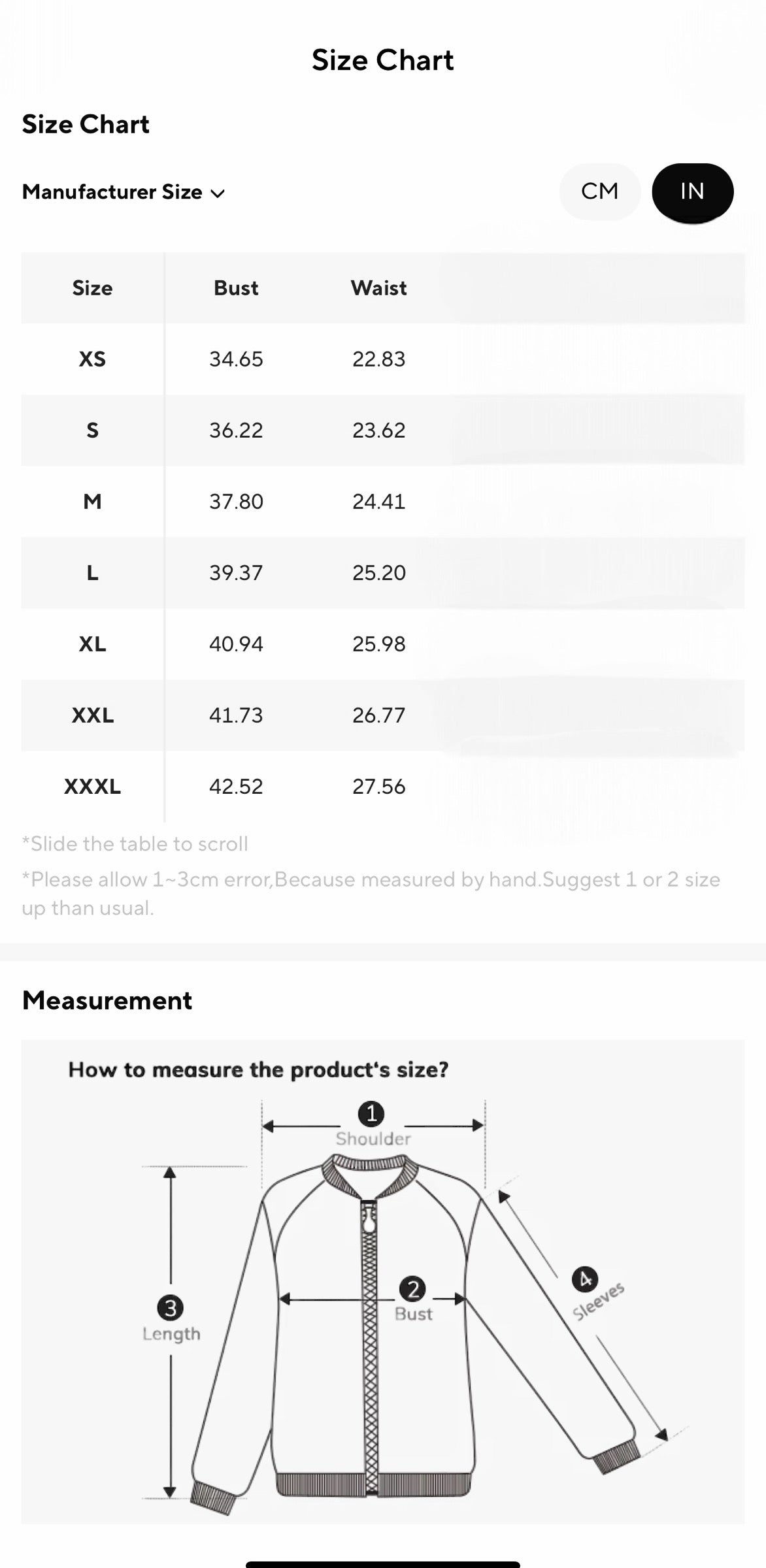Switch units to CM
Viewport: 766px width, 1568px height.
click(599, 191)
